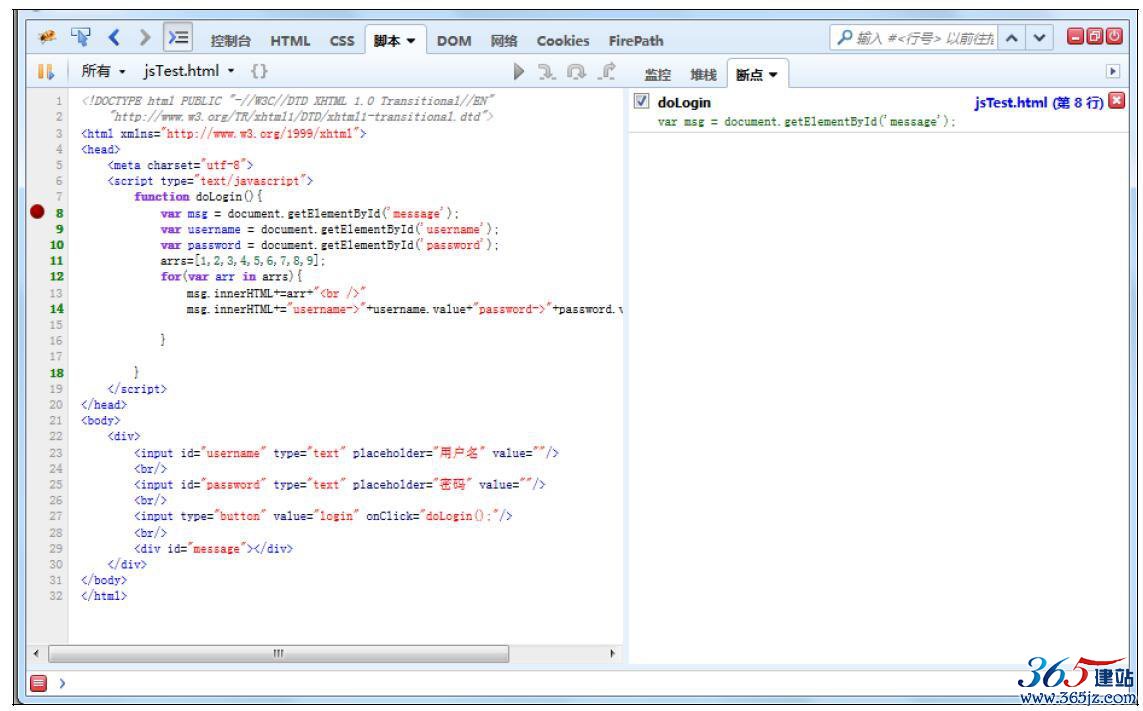Detach Firebug into a separate window
Viewport: 1143px width, 711px height.
click(x=1095, y=36)
